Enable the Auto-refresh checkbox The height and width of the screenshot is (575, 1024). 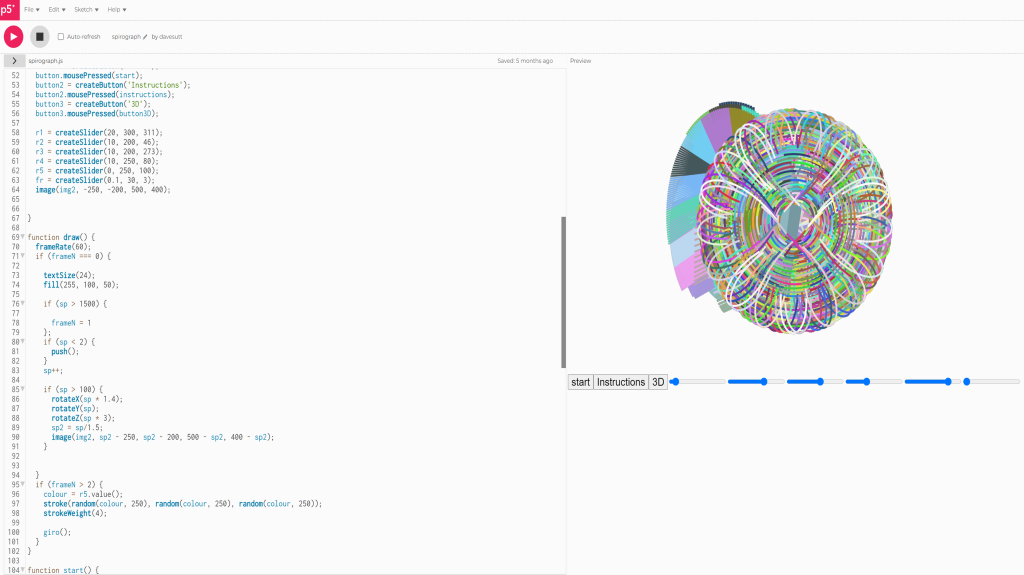[61, 37]
